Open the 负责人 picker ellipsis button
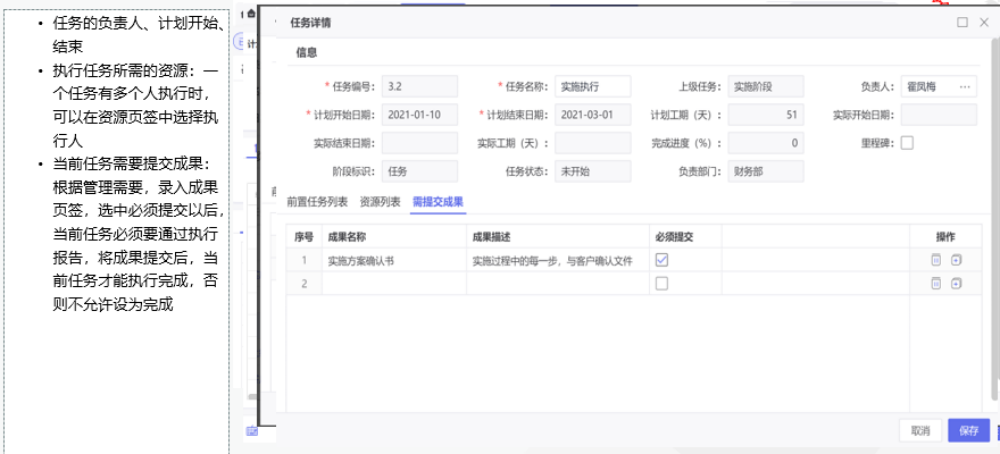Viewport: 1000px width, 454px height. pyautogui.click(x=964, y=87)
